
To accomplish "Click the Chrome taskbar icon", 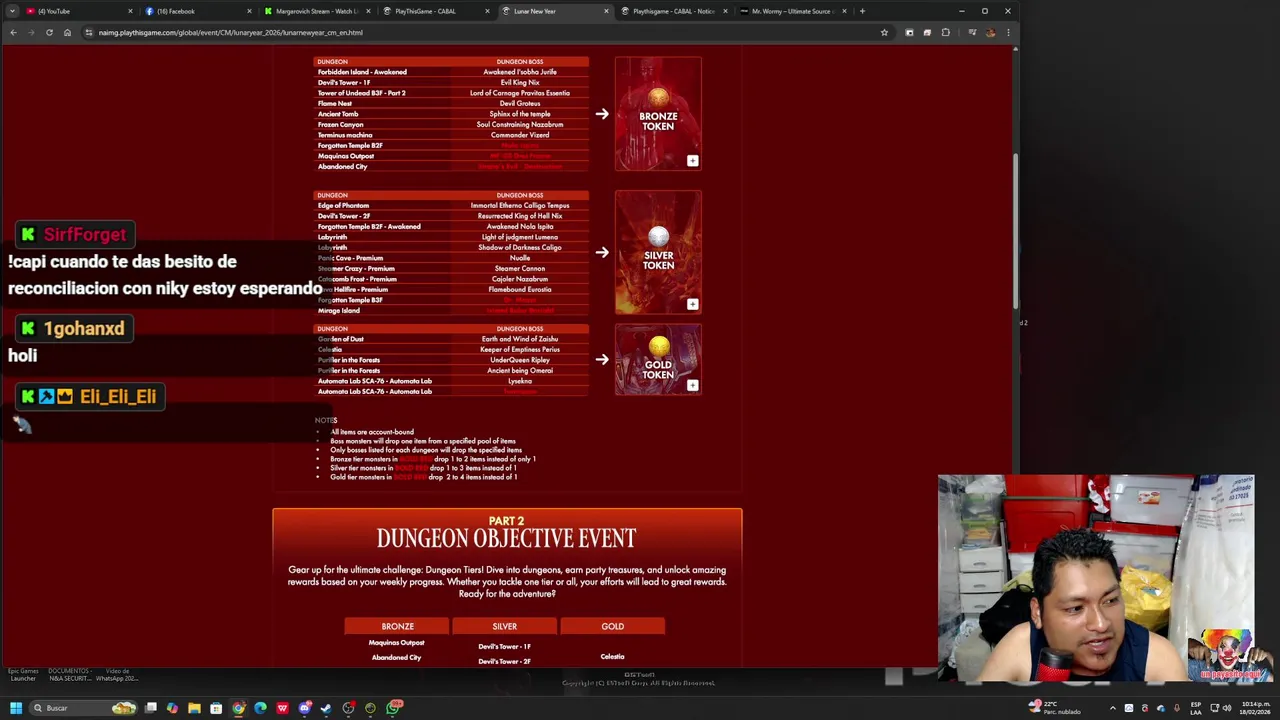I will click(238, 708).
